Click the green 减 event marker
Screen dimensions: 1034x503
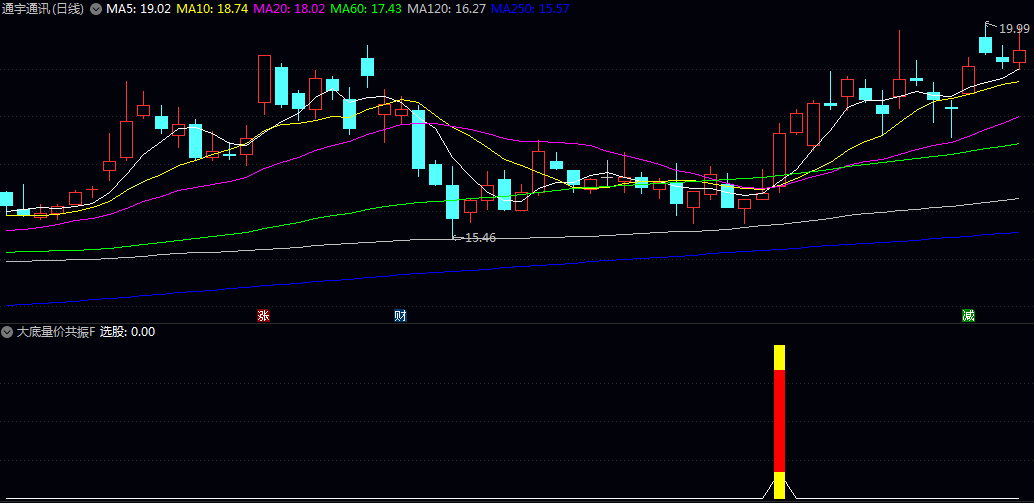pyautogui.click(x=968, y=316)
